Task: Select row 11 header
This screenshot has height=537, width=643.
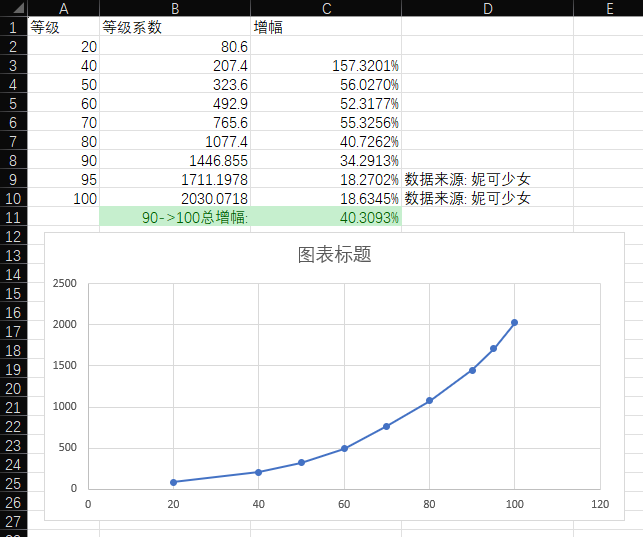Action: (x=13, y=217)
